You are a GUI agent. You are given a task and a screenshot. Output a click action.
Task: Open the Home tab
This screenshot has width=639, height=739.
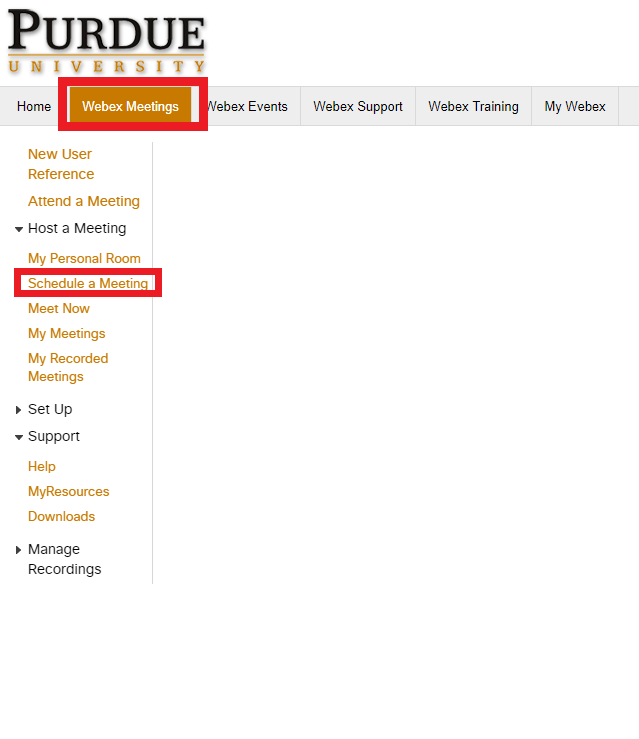(34, 107)
